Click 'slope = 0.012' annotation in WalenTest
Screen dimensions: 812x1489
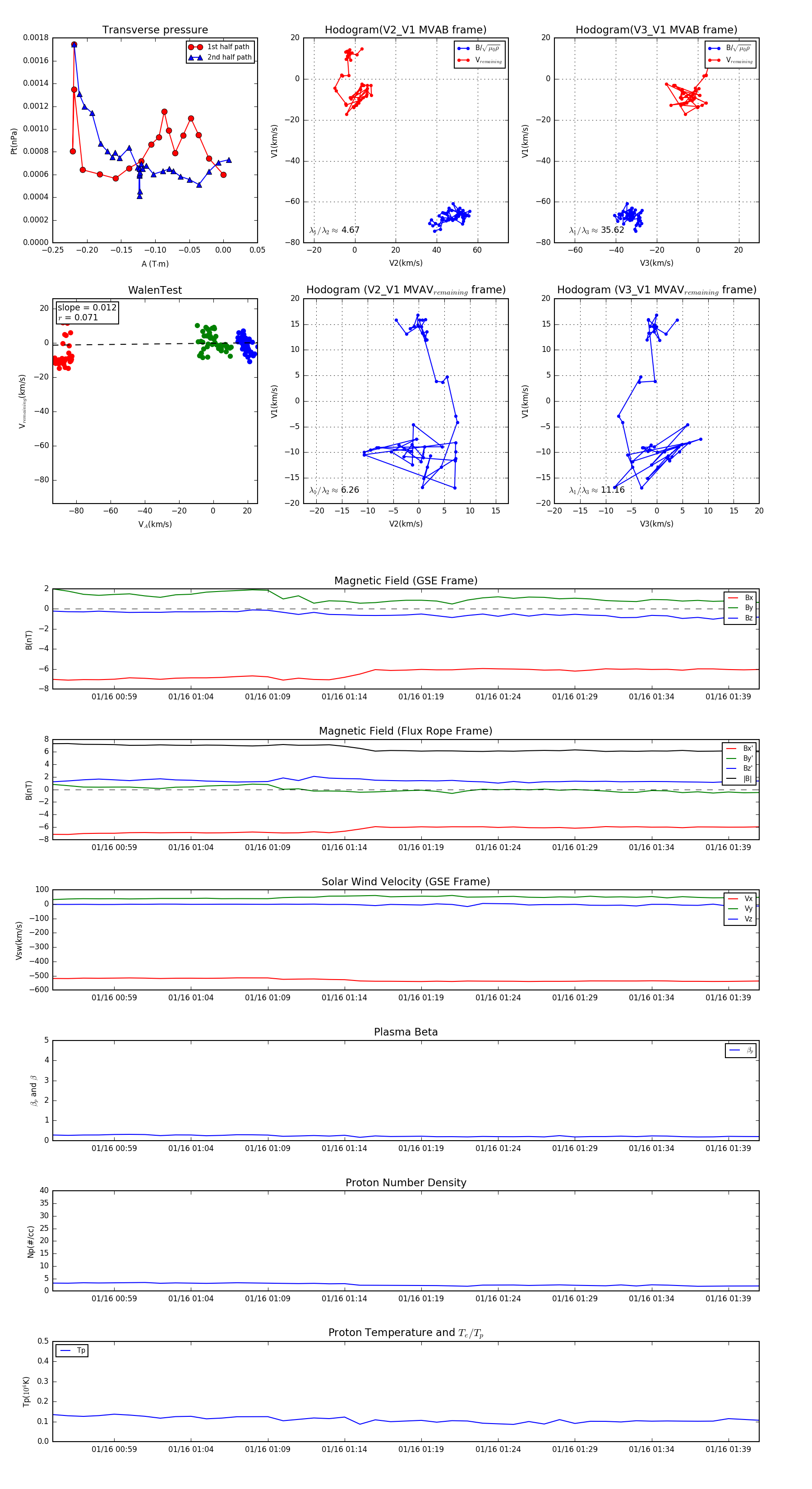pyautogui.click(x=87, y=308)
